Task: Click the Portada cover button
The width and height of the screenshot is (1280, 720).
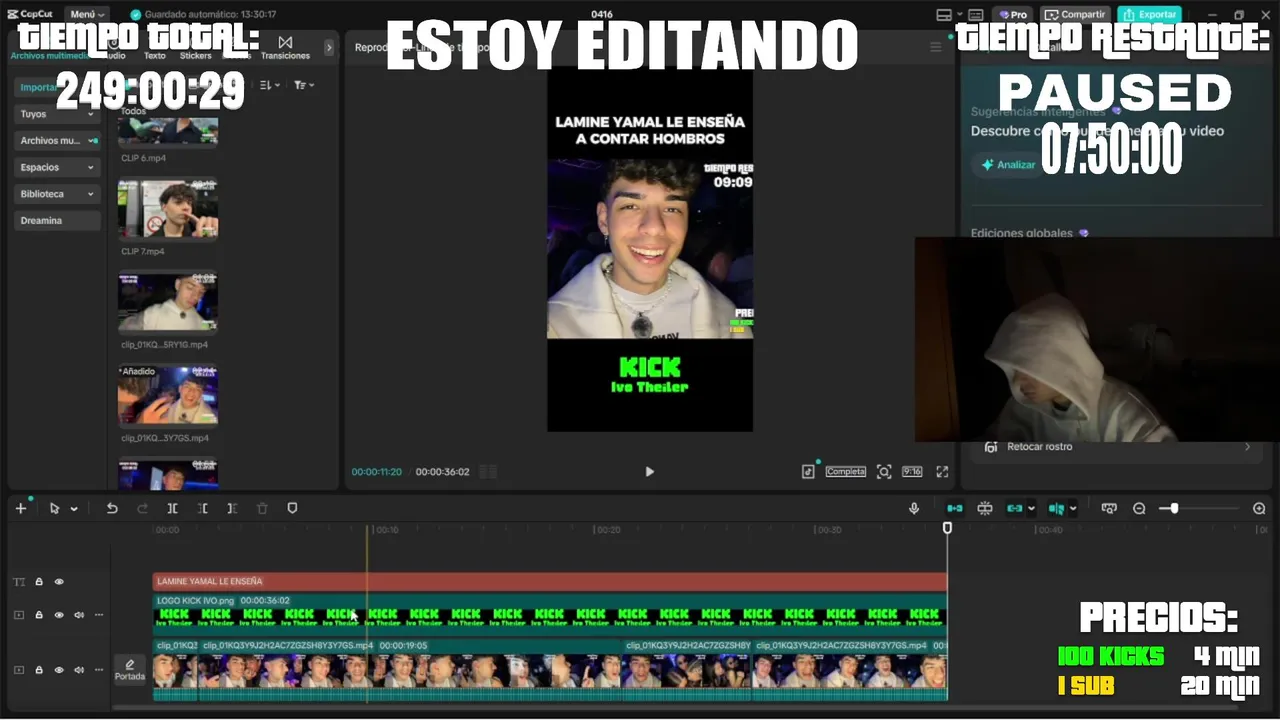Action: pyautogui.click(x=130, y=670)
